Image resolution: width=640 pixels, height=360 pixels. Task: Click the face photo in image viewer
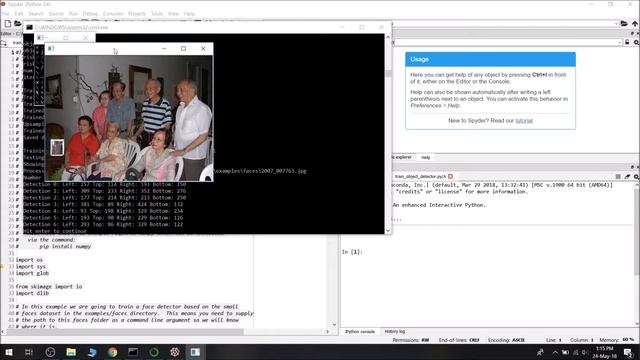point(129,118)
